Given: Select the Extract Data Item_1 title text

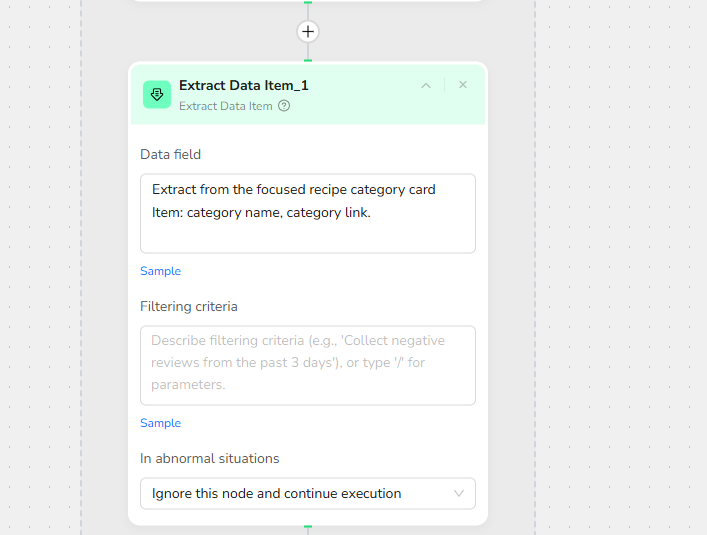Looking at the screenshot, I should (x=243, y=86).
